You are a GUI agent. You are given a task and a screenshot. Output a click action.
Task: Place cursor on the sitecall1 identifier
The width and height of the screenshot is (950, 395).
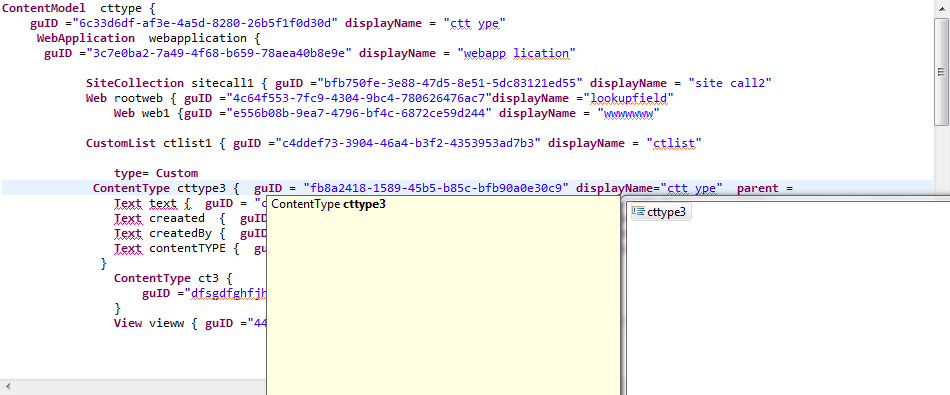coord(222,83)
